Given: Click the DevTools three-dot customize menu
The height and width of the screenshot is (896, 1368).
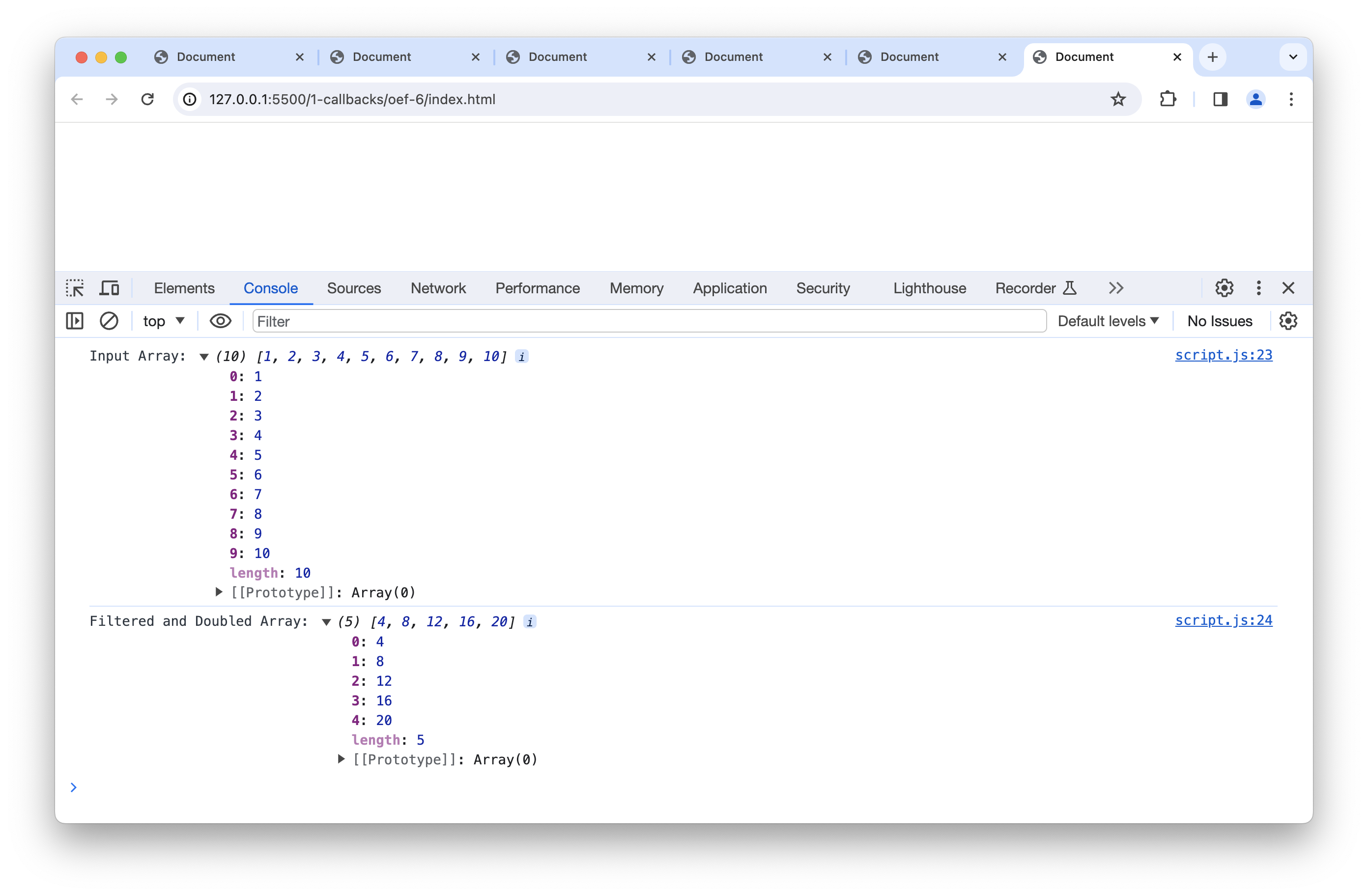Looking at the screenshot, I should coord(1258,288).
